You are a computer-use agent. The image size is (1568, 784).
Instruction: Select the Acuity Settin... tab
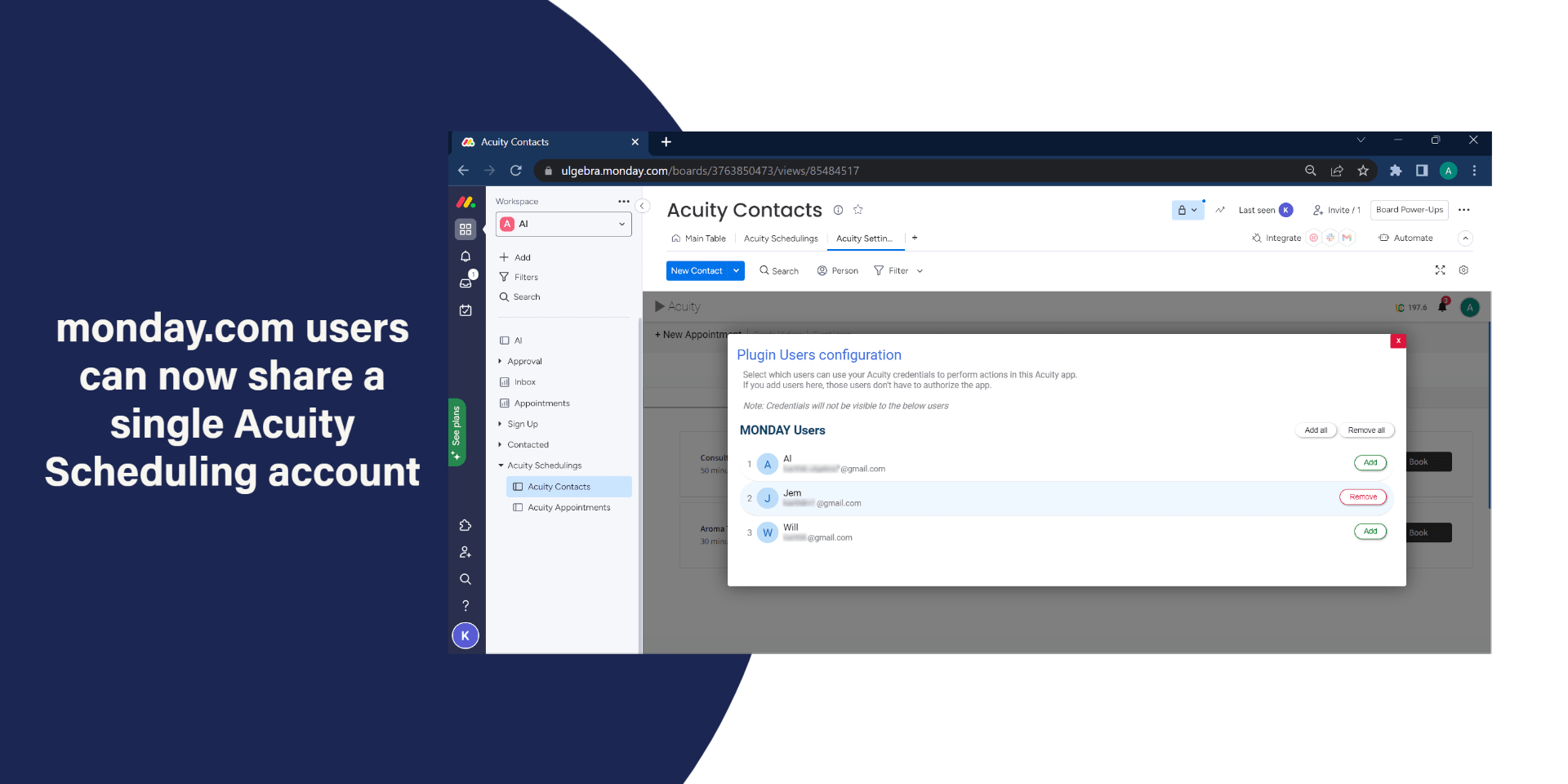[865, 238]
